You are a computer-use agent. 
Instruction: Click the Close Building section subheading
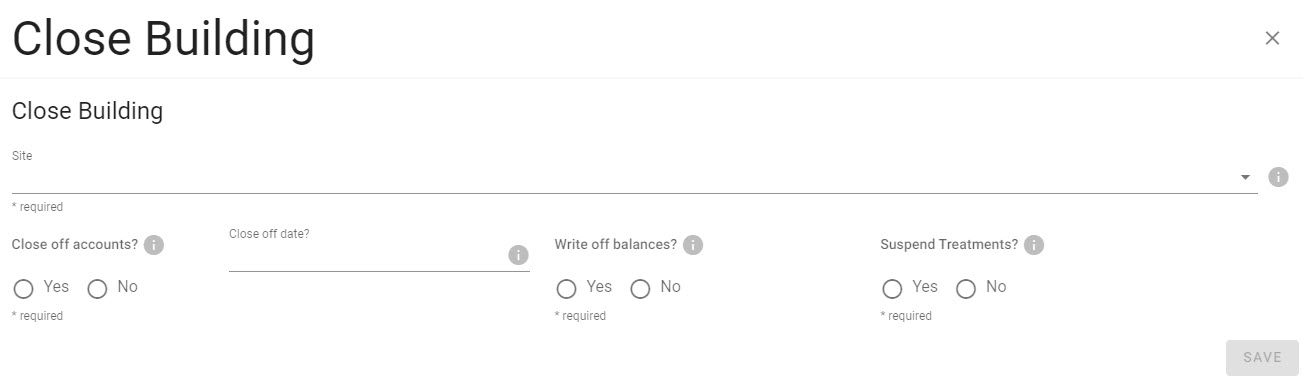tap(87, 111)
